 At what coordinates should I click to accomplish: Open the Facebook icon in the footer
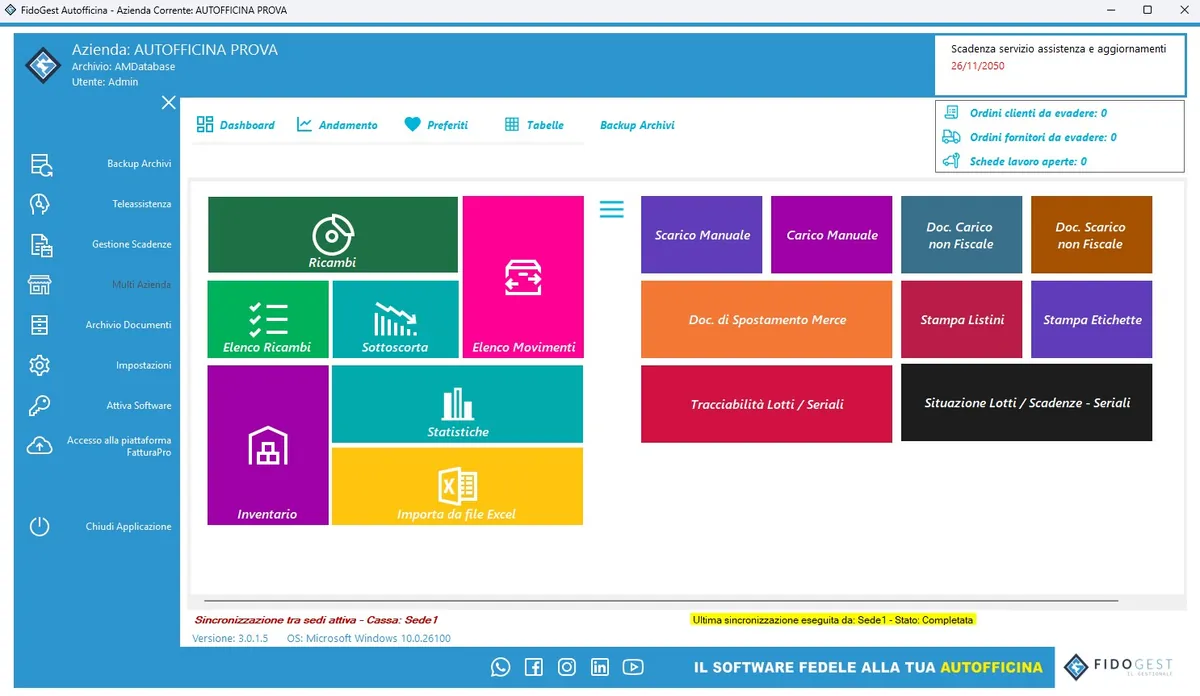pos(534,667)
